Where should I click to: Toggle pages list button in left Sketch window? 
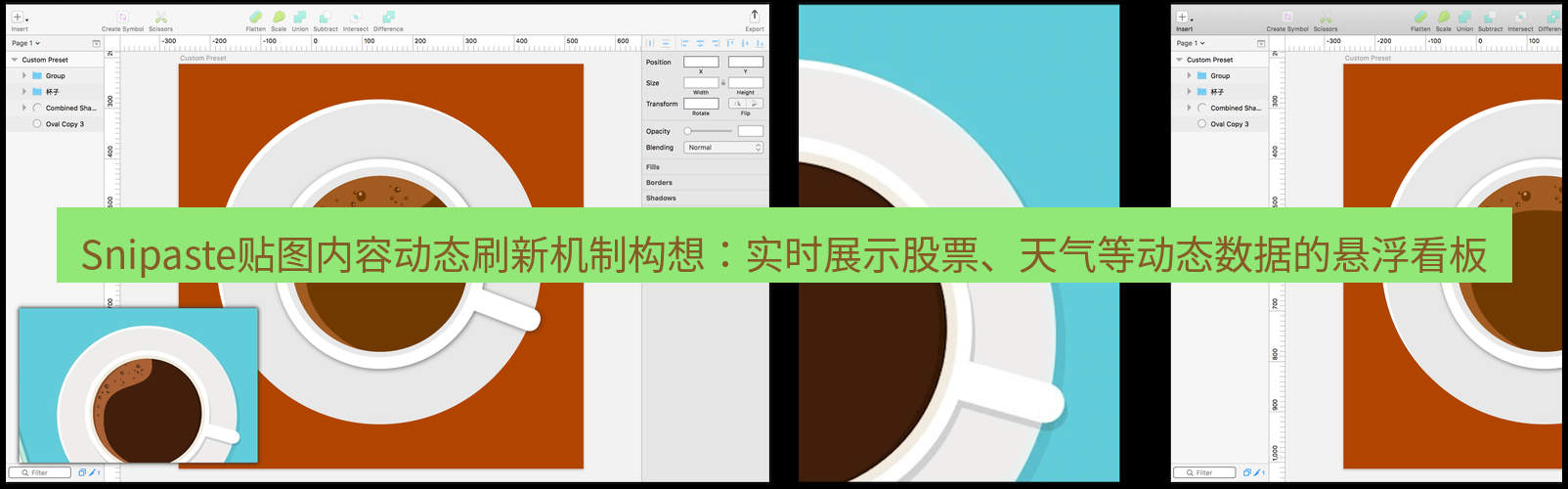click(96, 43)
